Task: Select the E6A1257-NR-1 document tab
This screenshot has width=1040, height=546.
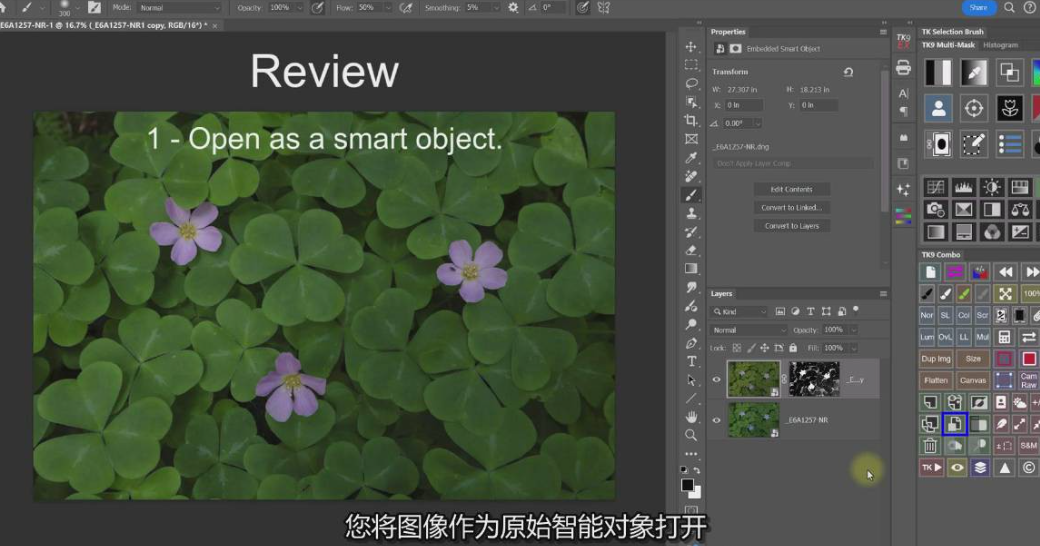Action: coord(100,25)
